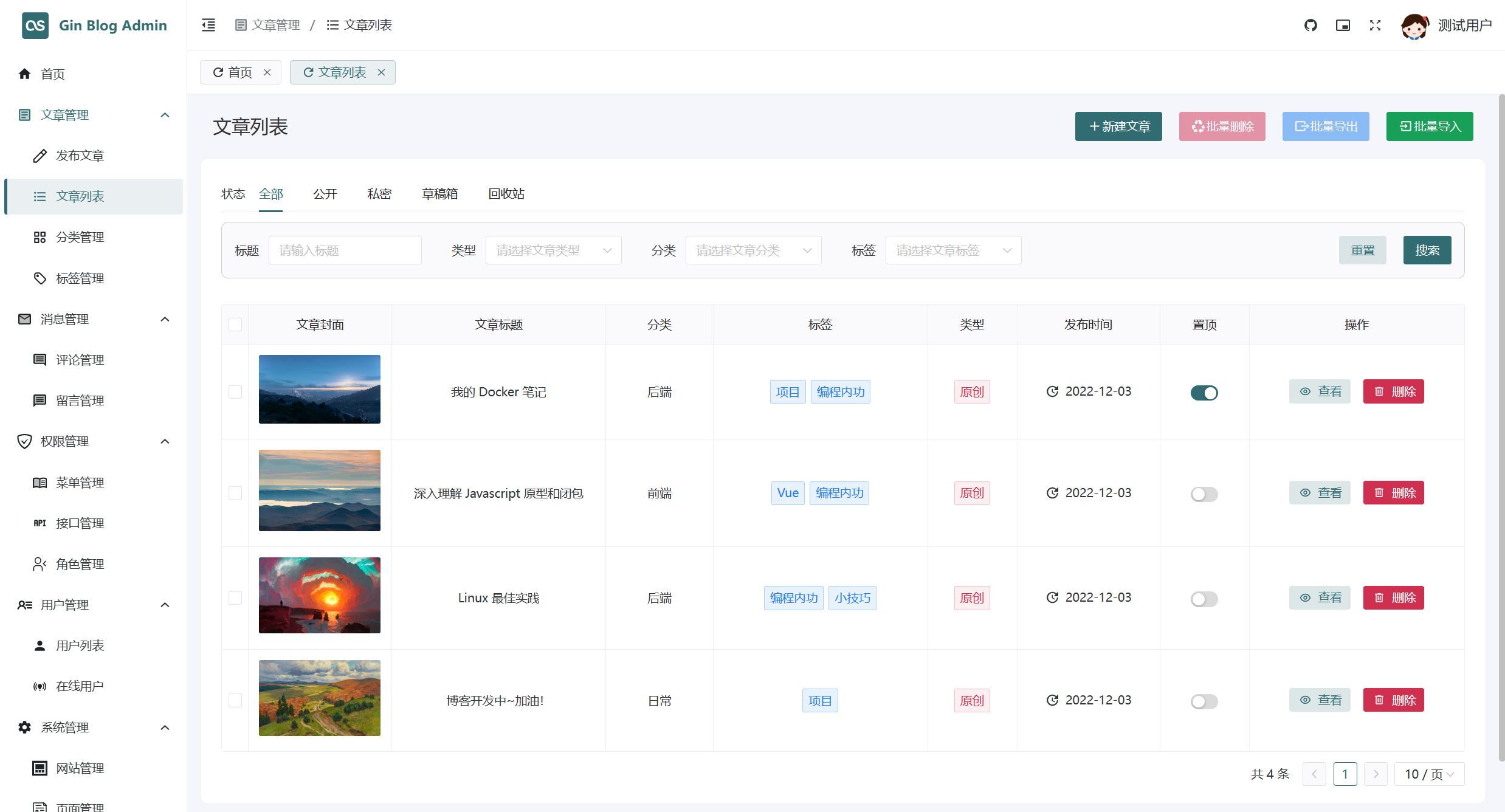Open the GitHub icon link
This screenshot has width=1505, height=812.
1310,25
